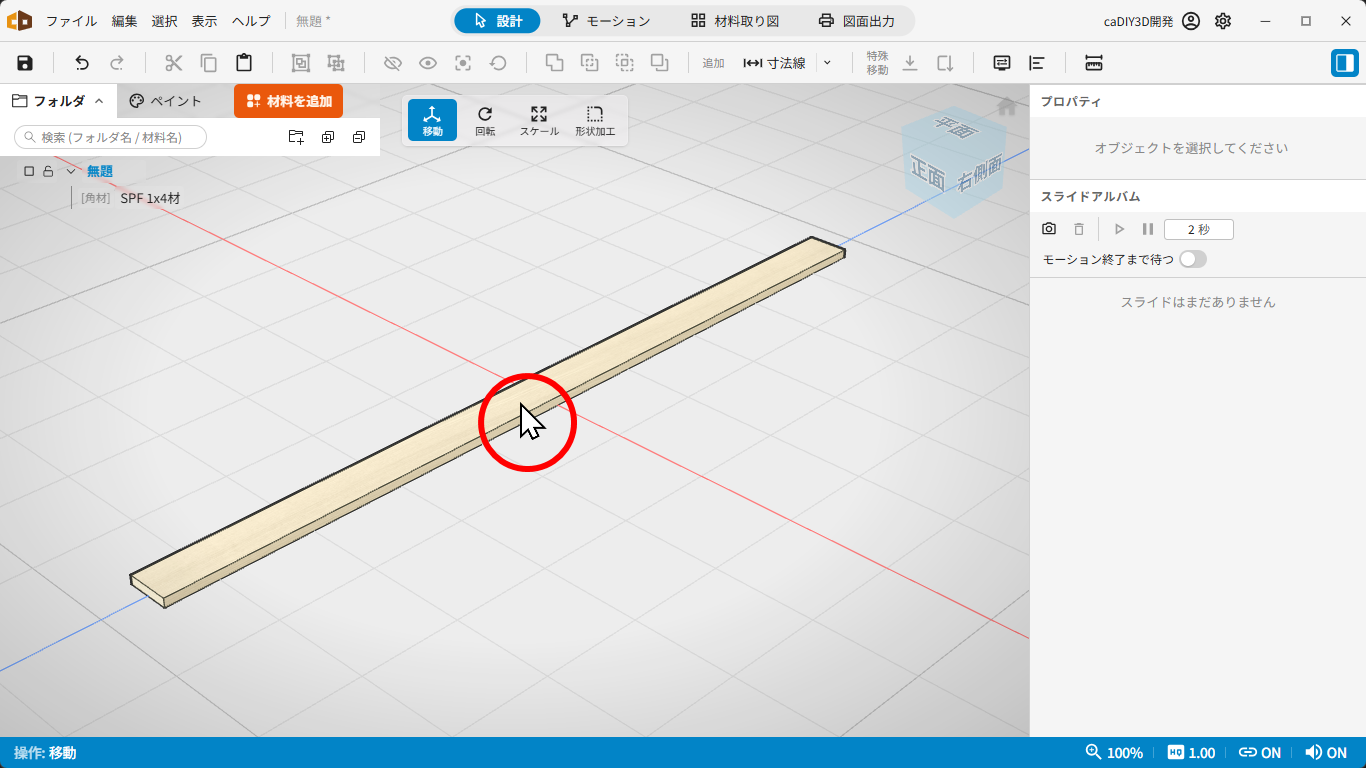Switch to the 材料取り図 mode

[x=735, y=21]
